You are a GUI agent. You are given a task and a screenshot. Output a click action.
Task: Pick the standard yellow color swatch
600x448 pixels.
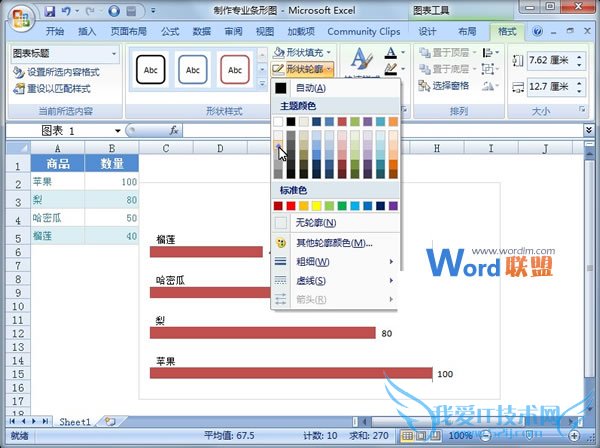(x=316, y=206)
